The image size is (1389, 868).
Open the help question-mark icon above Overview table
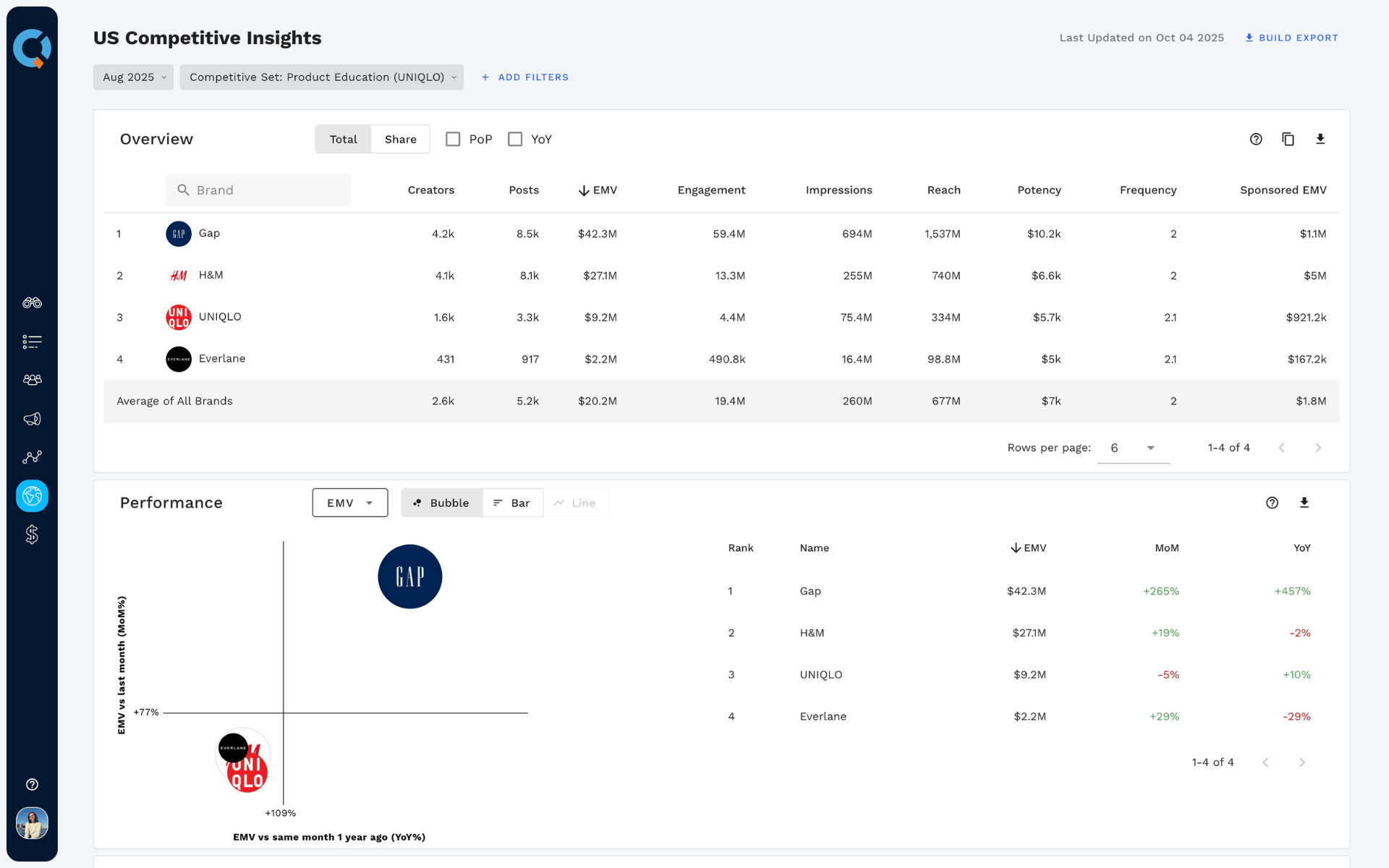coord(1256,139)
